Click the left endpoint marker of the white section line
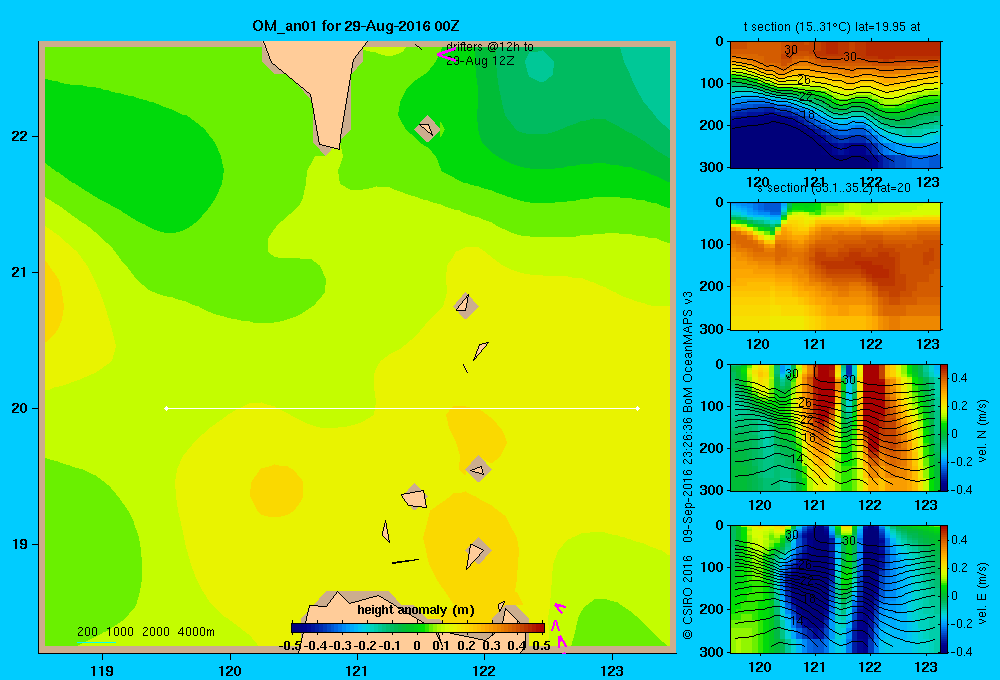The width and height of the screenshot is (1000, 680). coord(166,408)
